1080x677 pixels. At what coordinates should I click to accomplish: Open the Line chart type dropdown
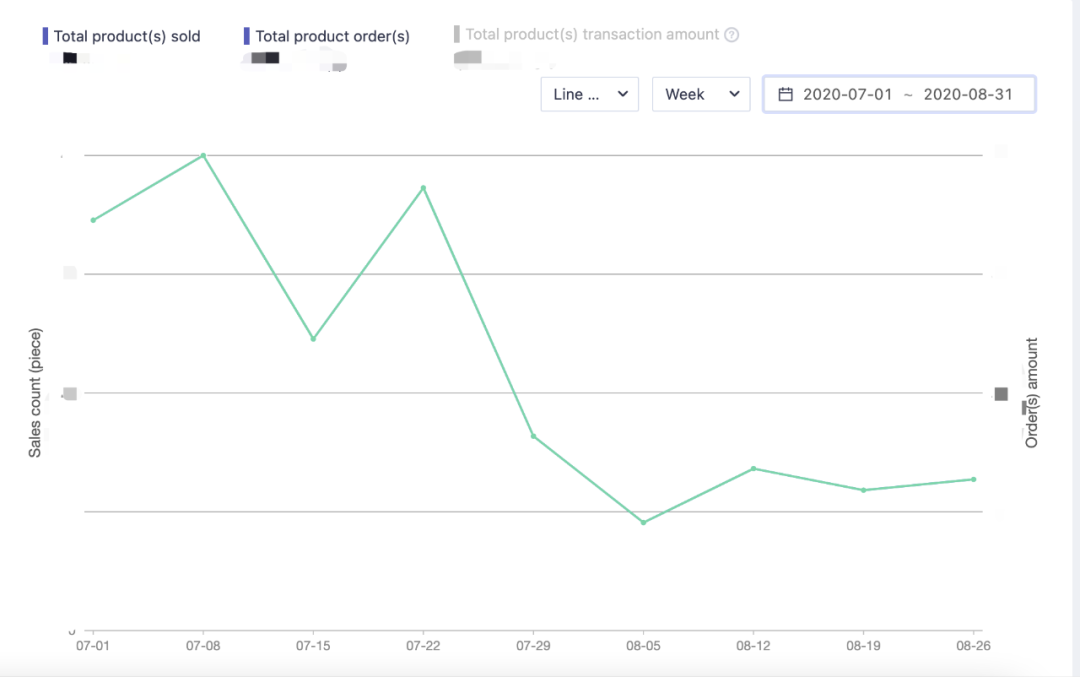click(589, 94)
